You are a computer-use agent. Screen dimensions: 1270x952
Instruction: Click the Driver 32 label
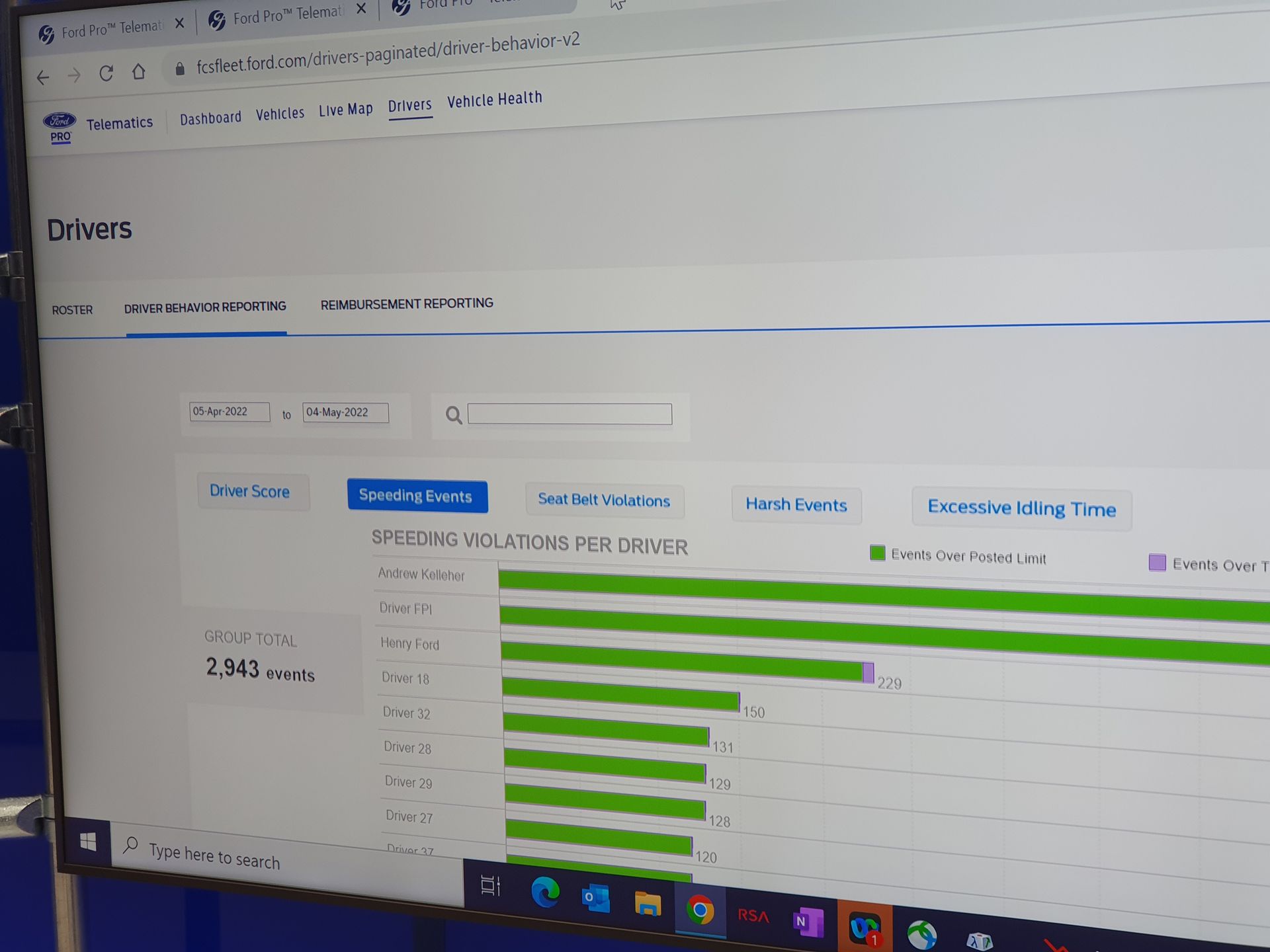pyautogui.click(x=407, y=713)
